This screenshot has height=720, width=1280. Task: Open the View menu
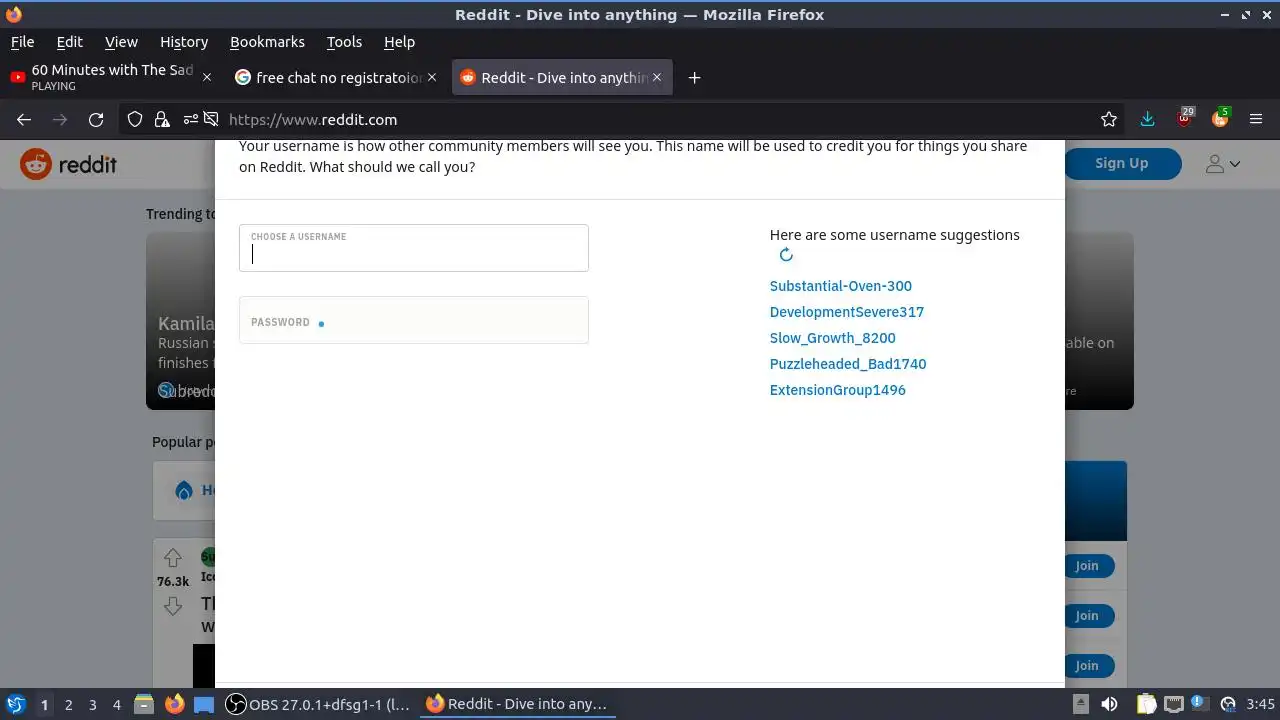(121, 42)
